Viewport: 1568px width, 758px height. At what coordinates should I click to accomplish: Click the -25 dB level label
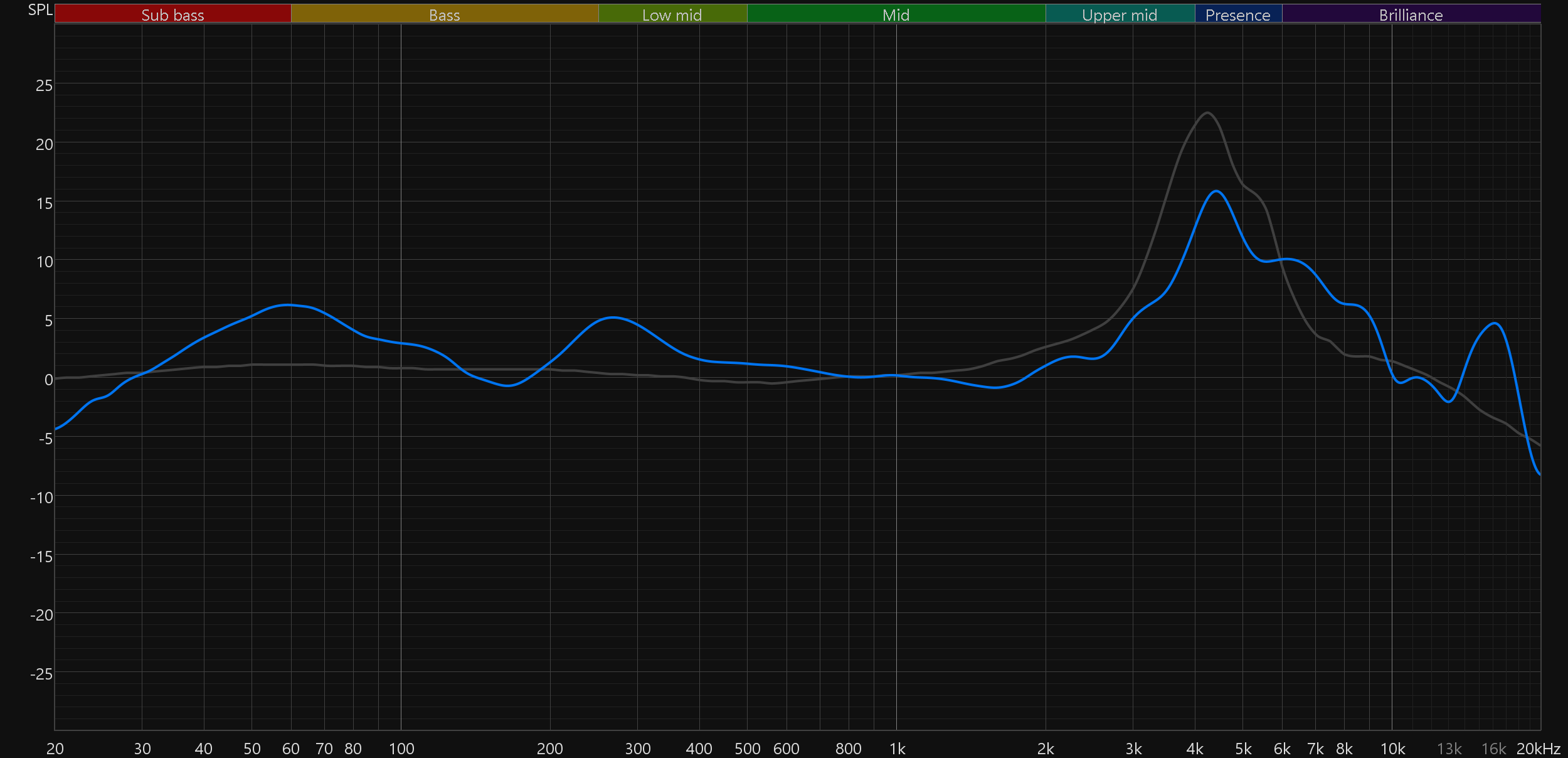(x=41, y=674)
